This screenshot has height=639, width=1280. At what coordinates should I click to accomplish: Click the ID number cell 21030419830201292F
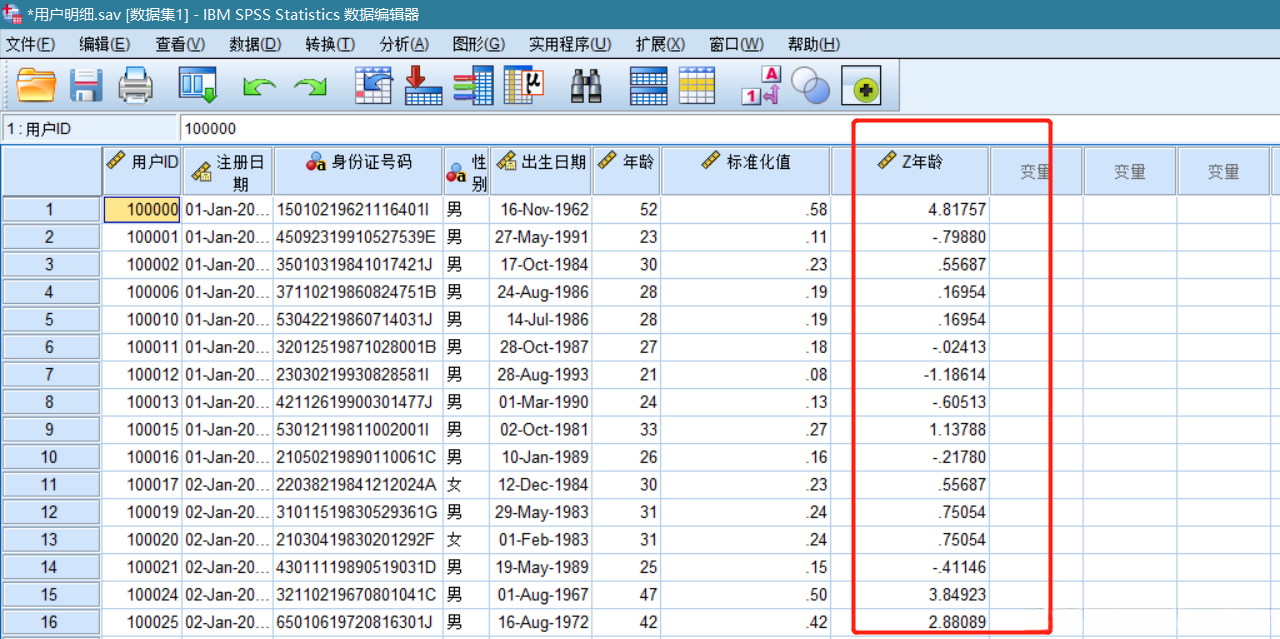(x=358, y=540)
